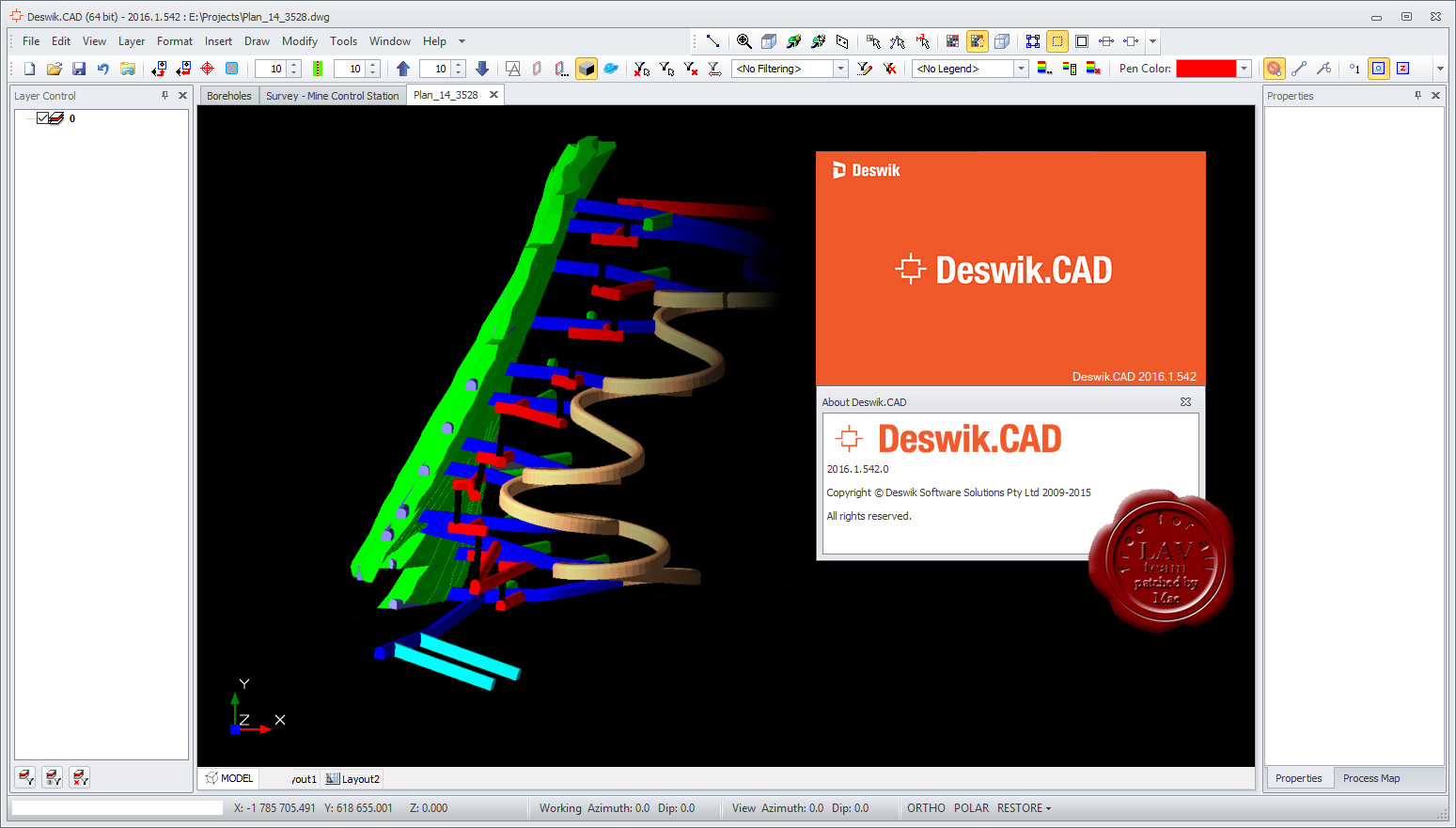This screenshot has width=1456, height=828.
Task: Click the clear filter red X icon
Action: click(889, 69)
